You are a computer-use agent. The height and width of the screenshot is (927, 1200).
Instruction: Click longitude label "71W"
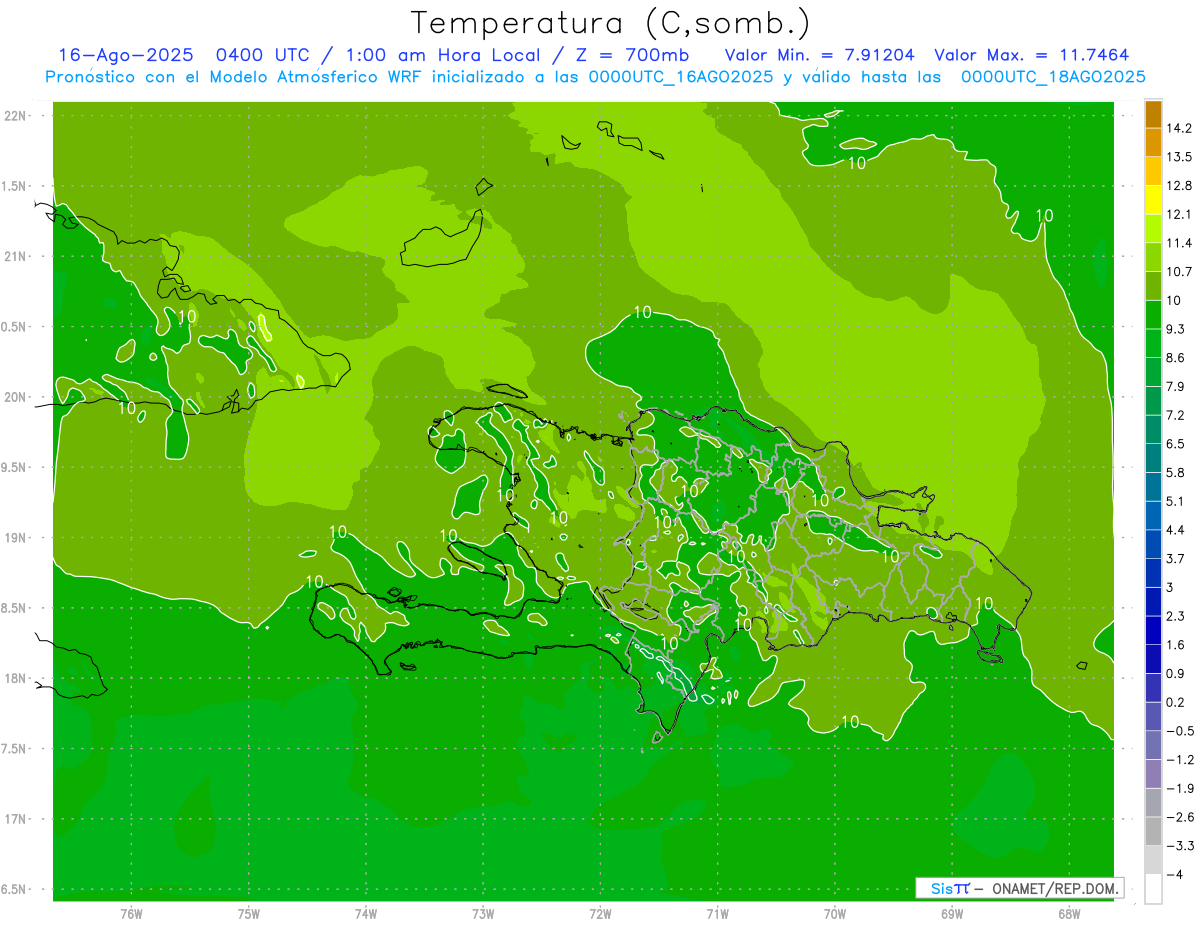click(x=717, y=913)
